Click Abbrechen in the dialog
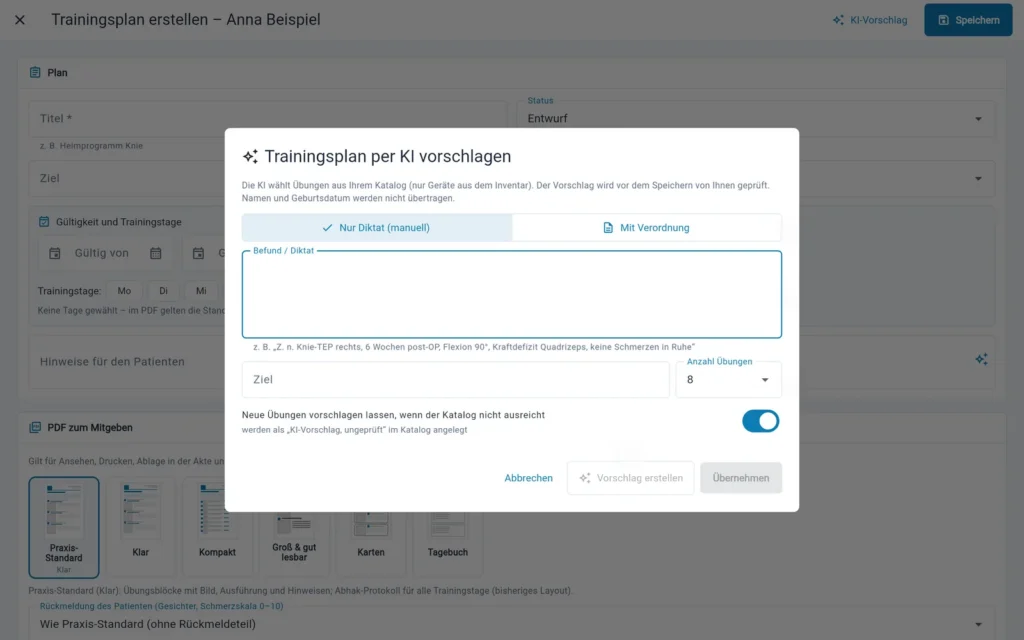This screenshot has height=640, width=1024. click(x=528, y=478)
